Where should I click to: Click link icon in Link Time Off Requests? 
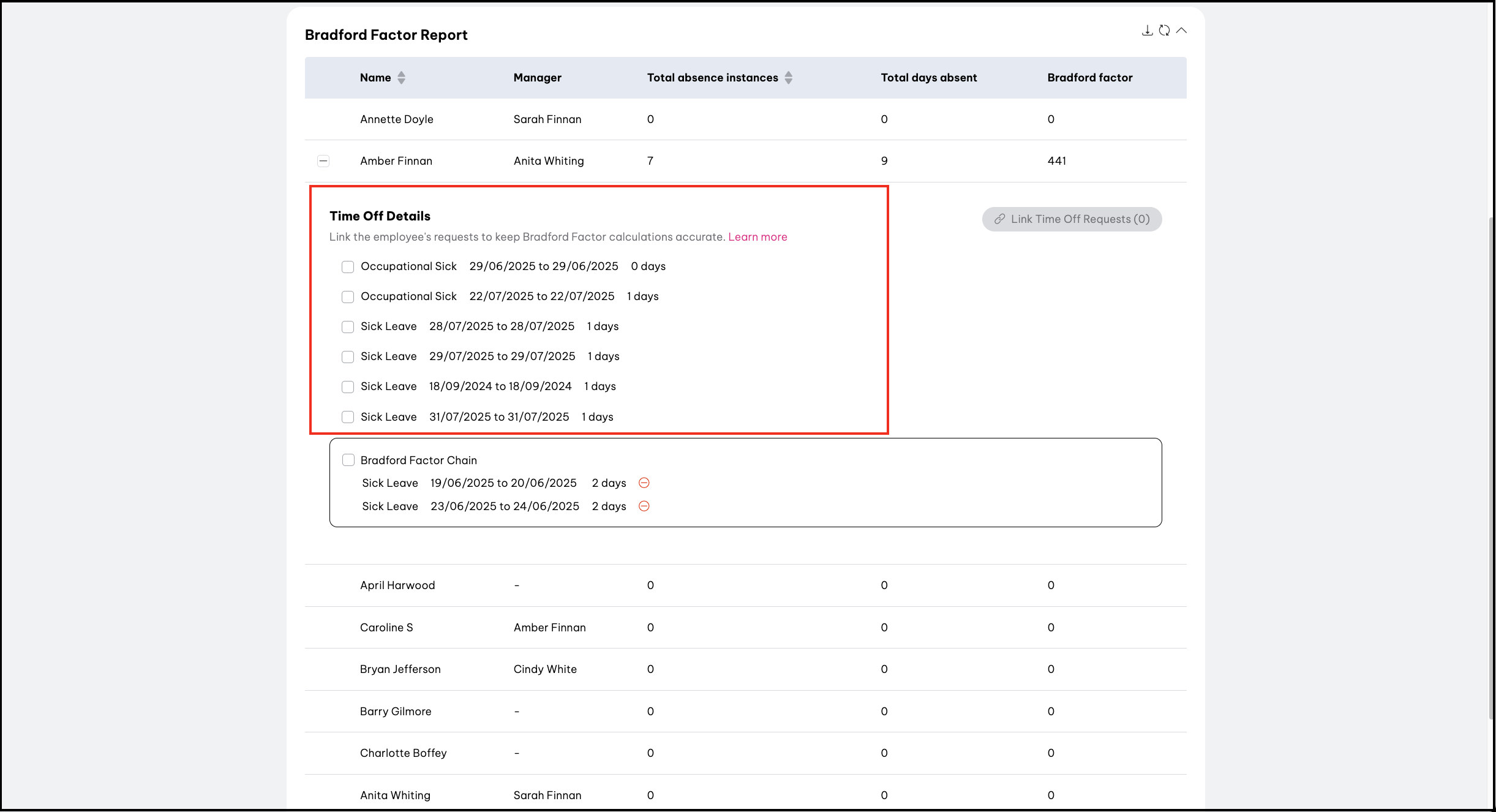click(999, 219)
